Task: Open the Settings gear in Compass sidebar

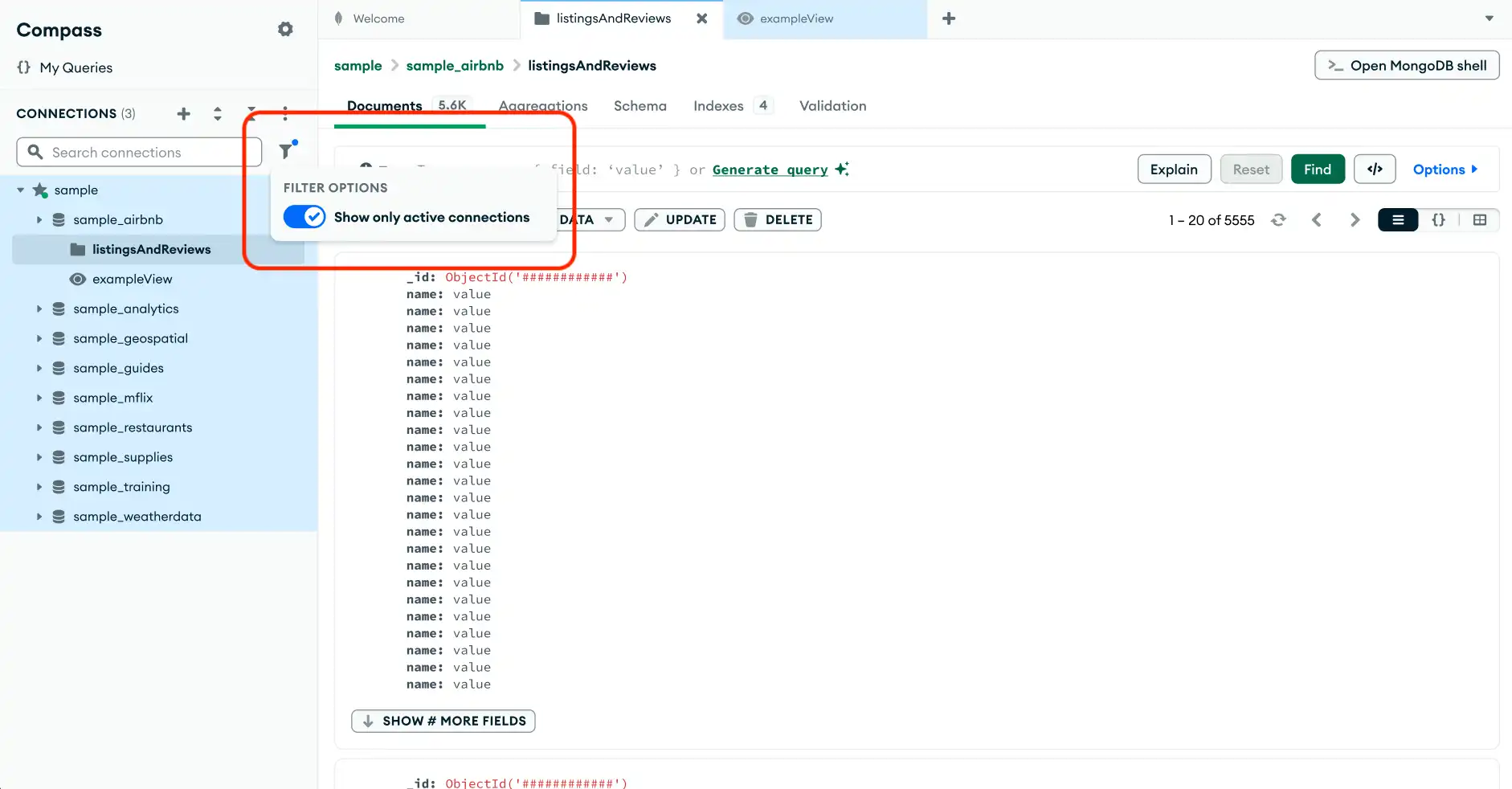Action: [x=285, y=28]
